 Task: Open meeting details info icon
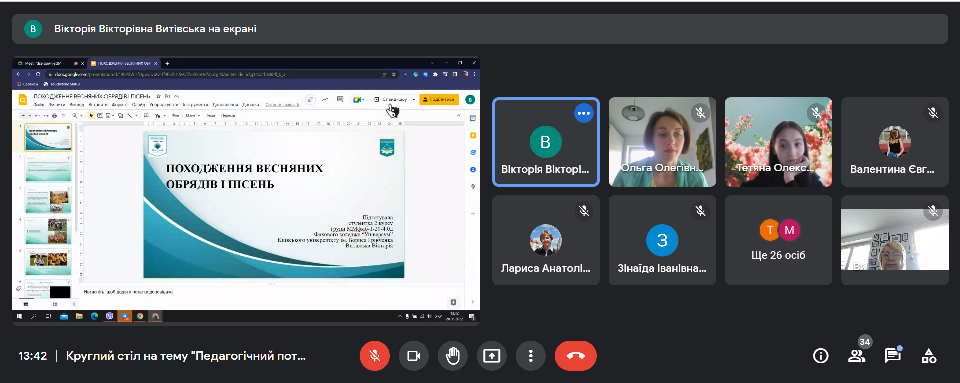pyautogui.click(x=820, y=355)
